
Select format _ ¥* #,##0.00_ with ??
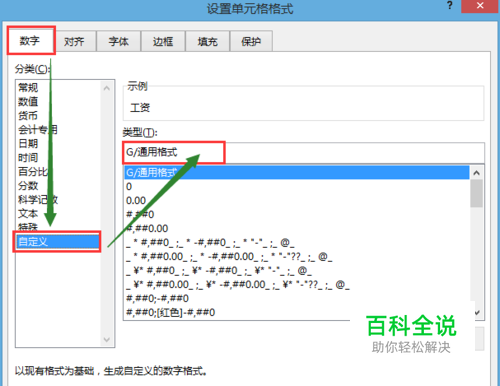(x=297, y=284)
